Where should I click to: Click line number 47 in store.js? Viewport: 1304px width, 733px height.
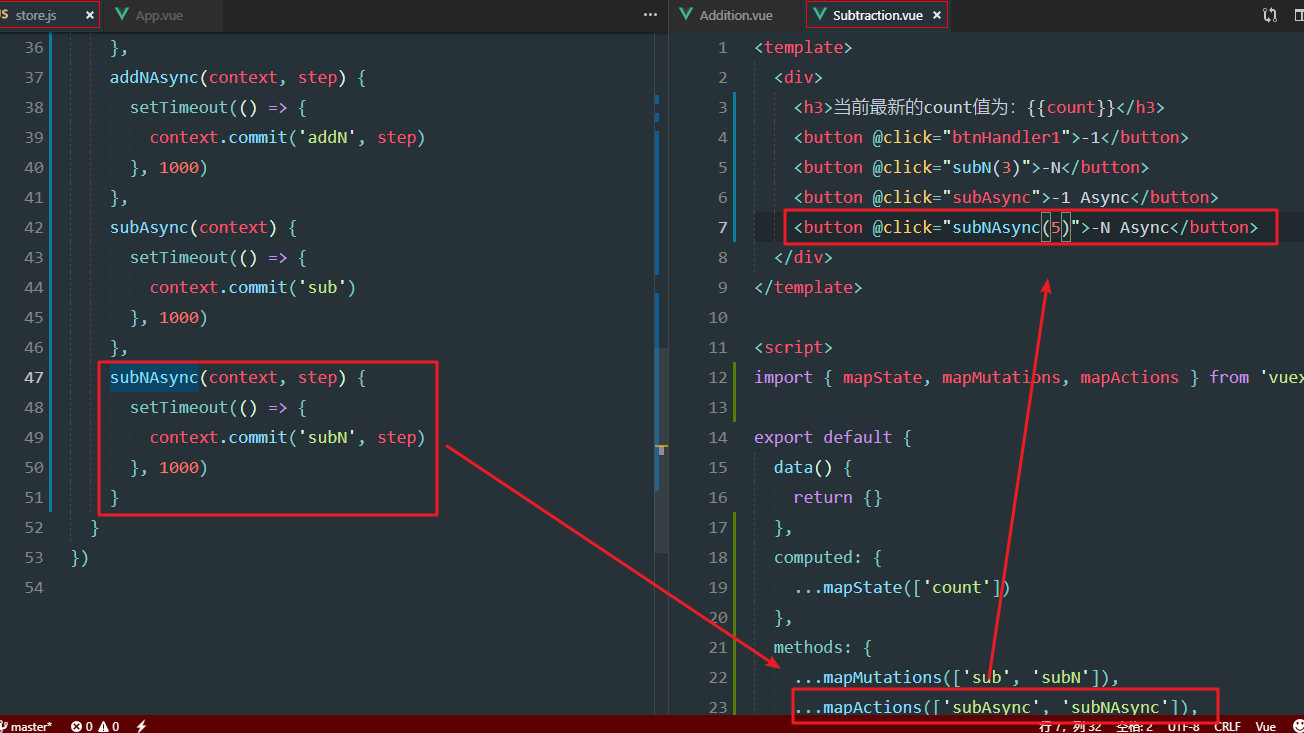click(x=34, y=377)
